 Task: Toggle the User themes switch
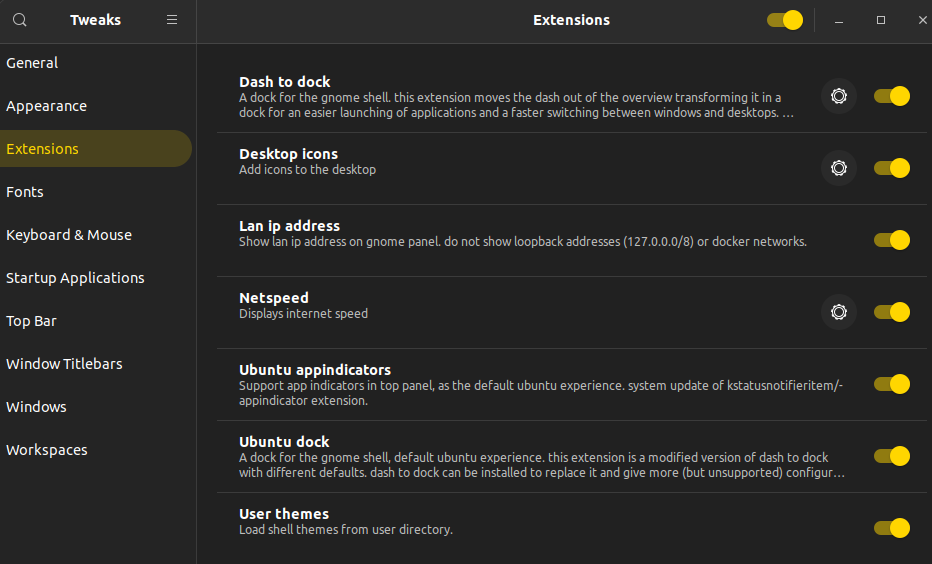click(x=892, y=528)
